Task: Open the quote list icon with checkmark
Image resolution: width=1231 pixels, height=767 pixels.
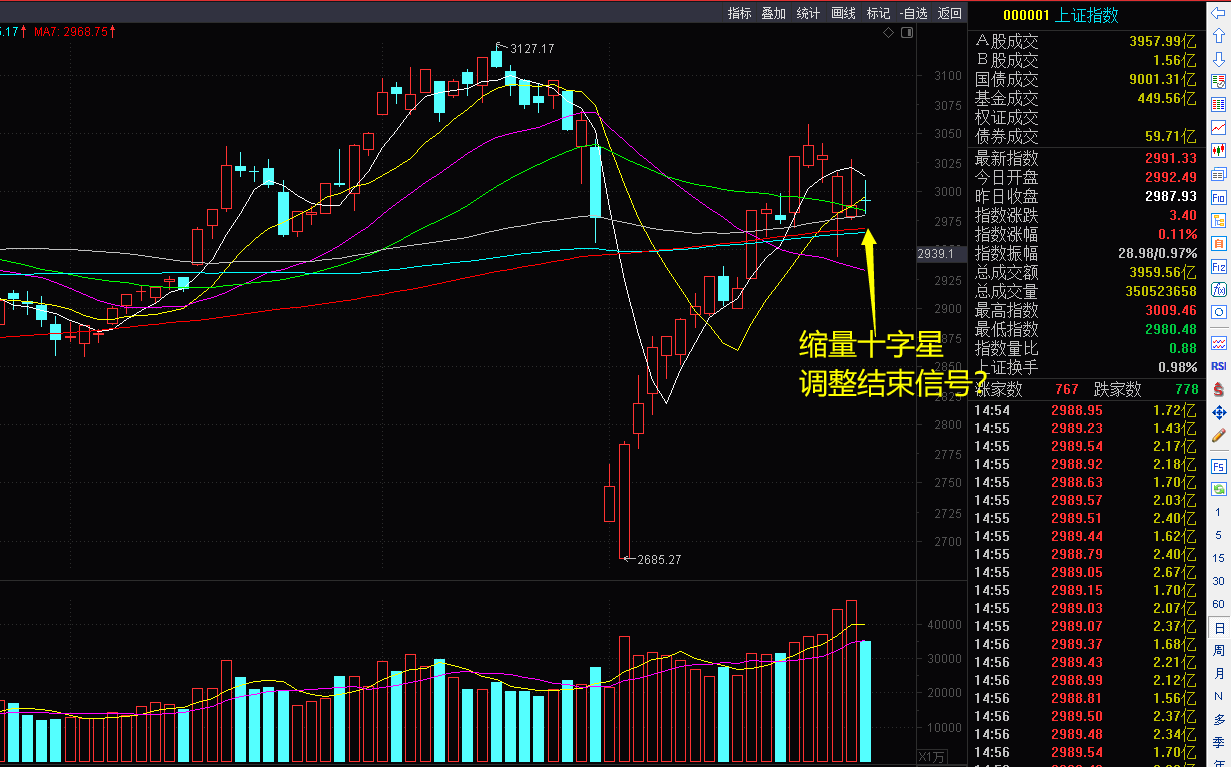Action: click(x=1218, y=81)
